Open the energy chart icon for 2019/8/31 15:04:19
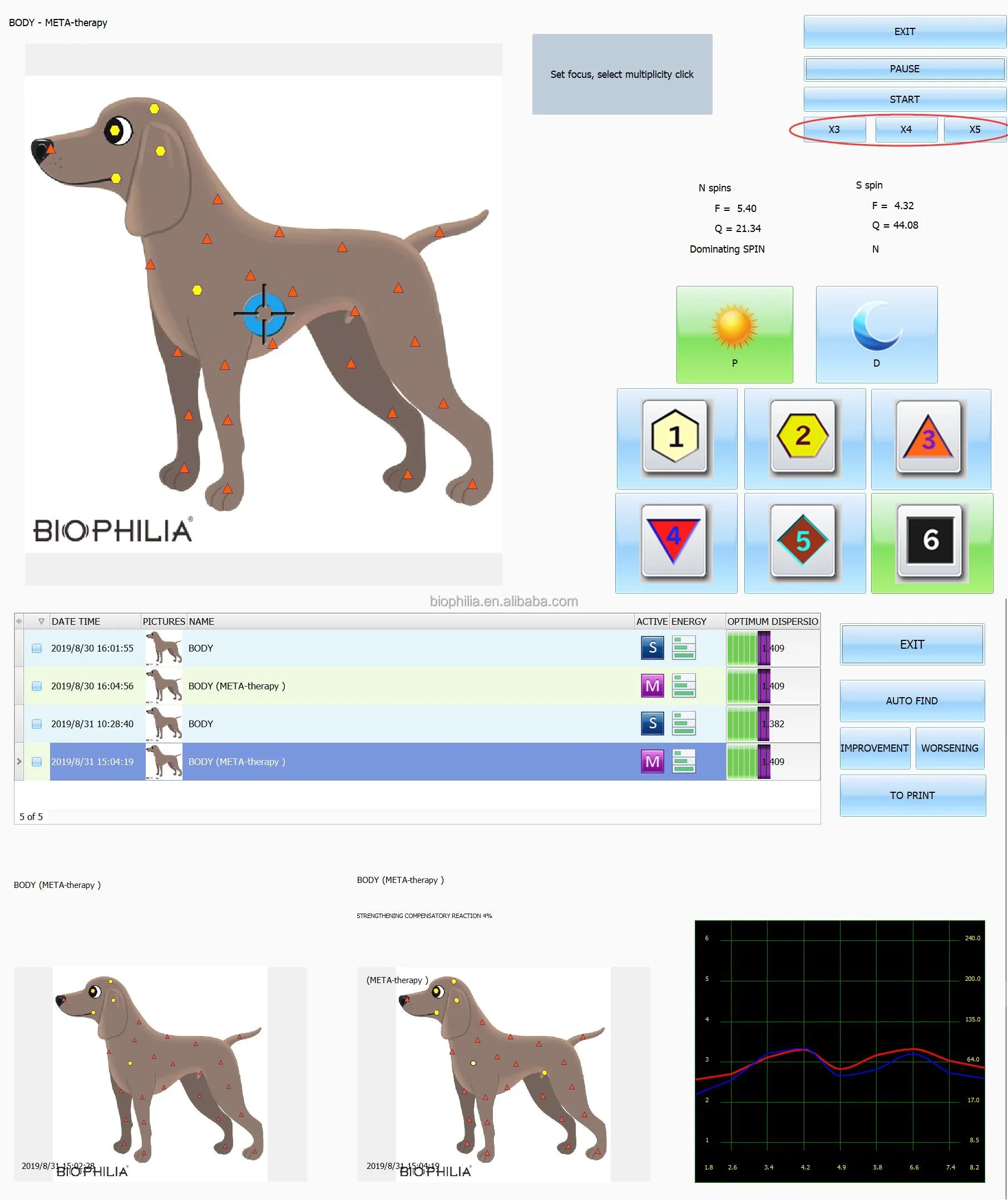This screenshot has height=1204, width=1008. (x=684, y=761)
